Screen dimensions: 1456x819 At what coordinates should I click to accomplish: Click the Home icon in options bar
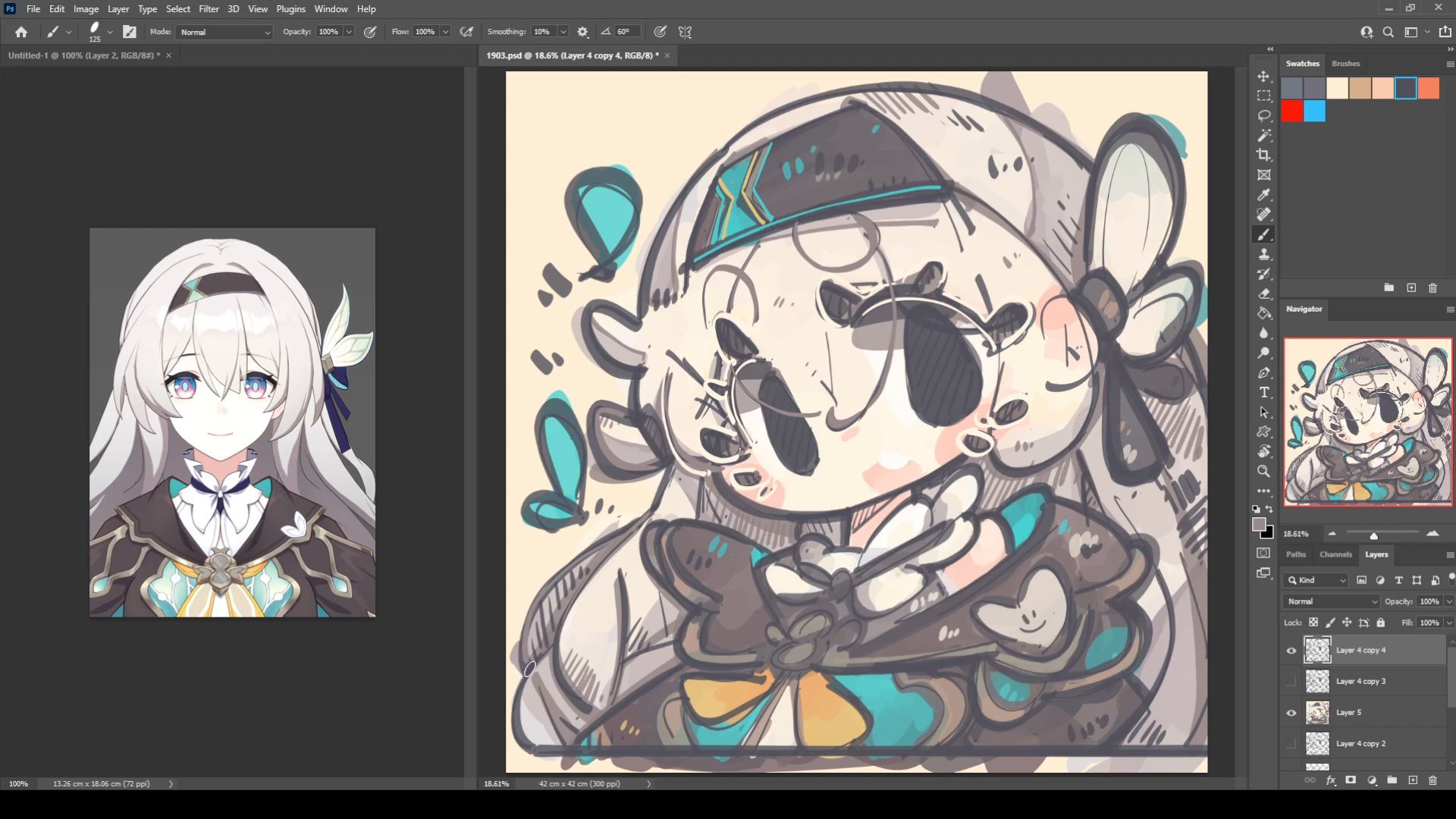click(21, 32)
